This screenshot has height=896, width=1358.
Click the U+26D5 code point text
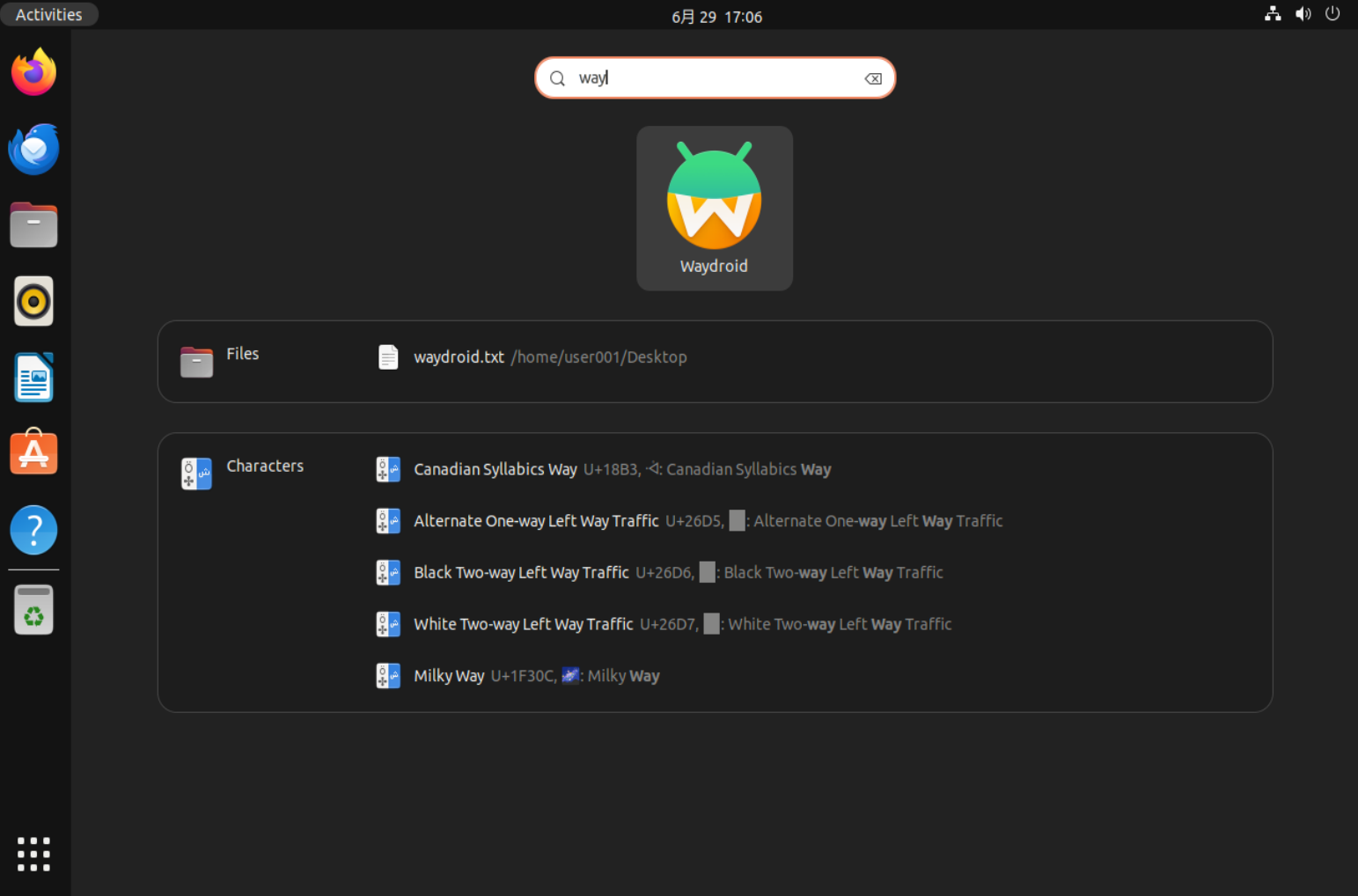694,521
